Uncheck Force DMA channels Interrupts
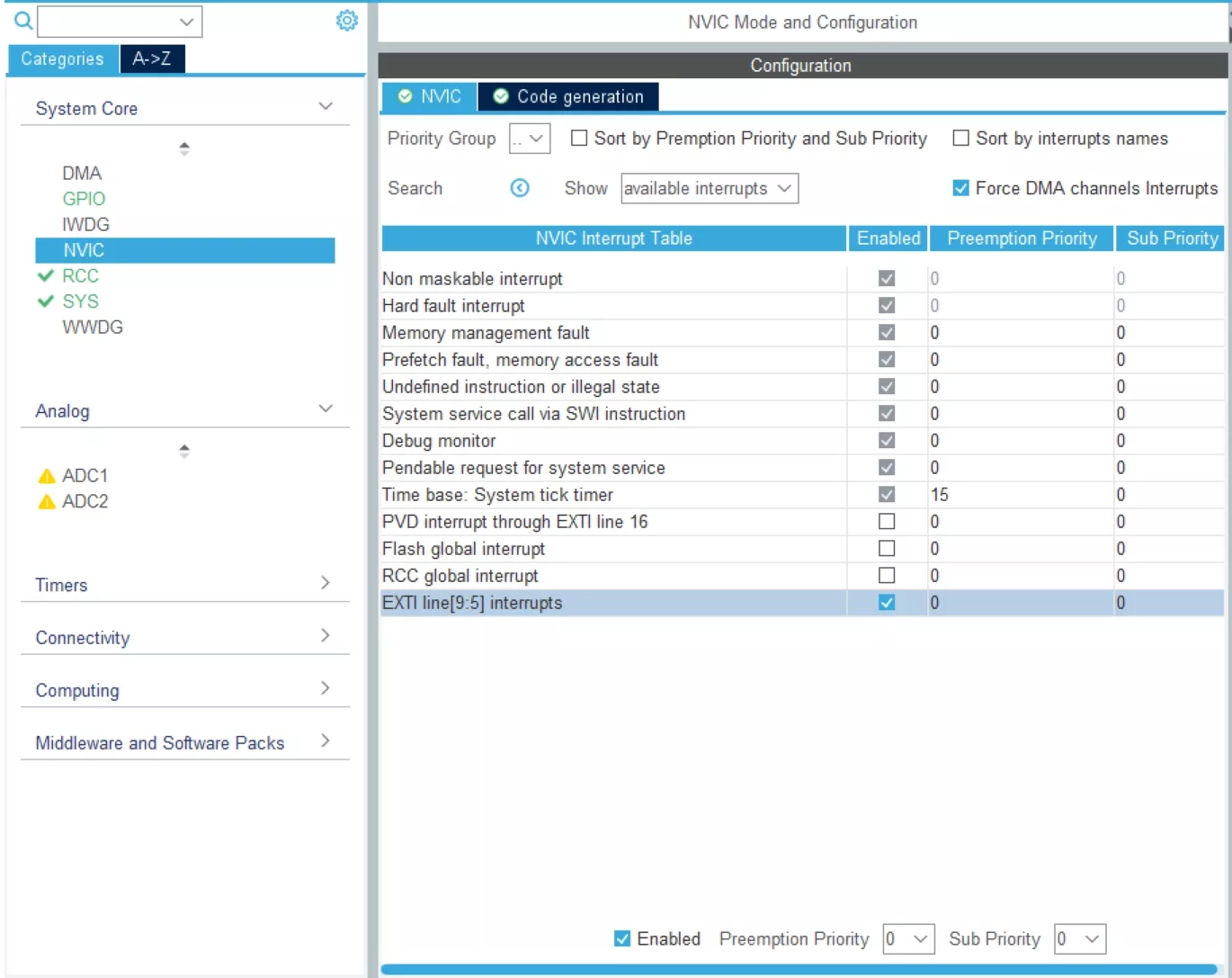This screenshot has width=1232, height=978. [x=961, y=188]
